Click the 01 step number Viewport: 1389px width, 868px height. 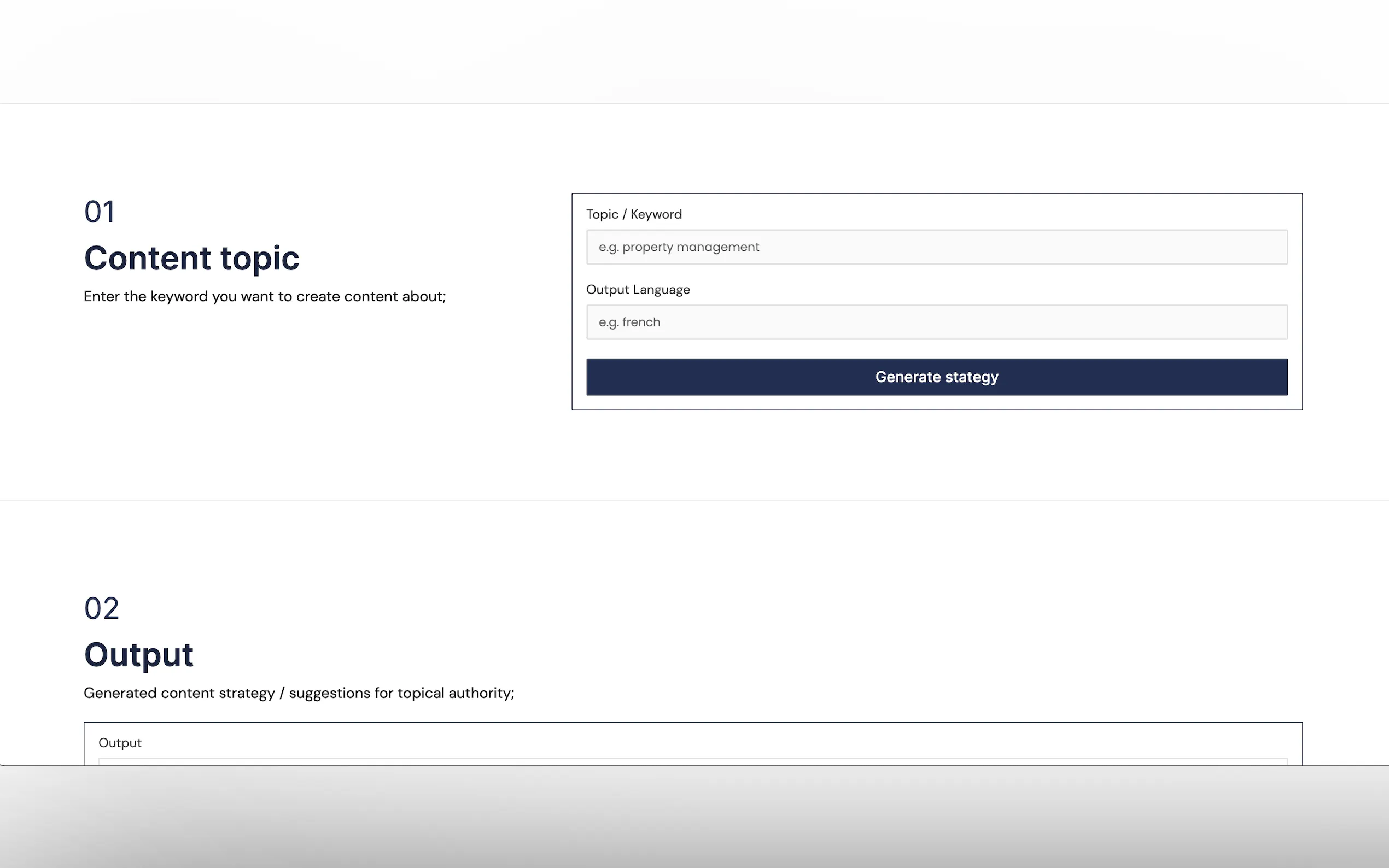click(100, 212)
